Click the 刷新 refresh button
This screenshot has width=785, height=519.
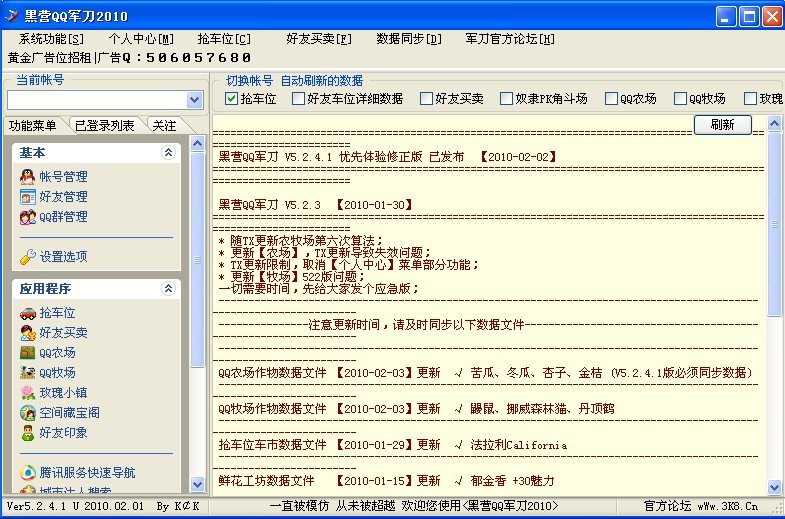coord(722,125)
